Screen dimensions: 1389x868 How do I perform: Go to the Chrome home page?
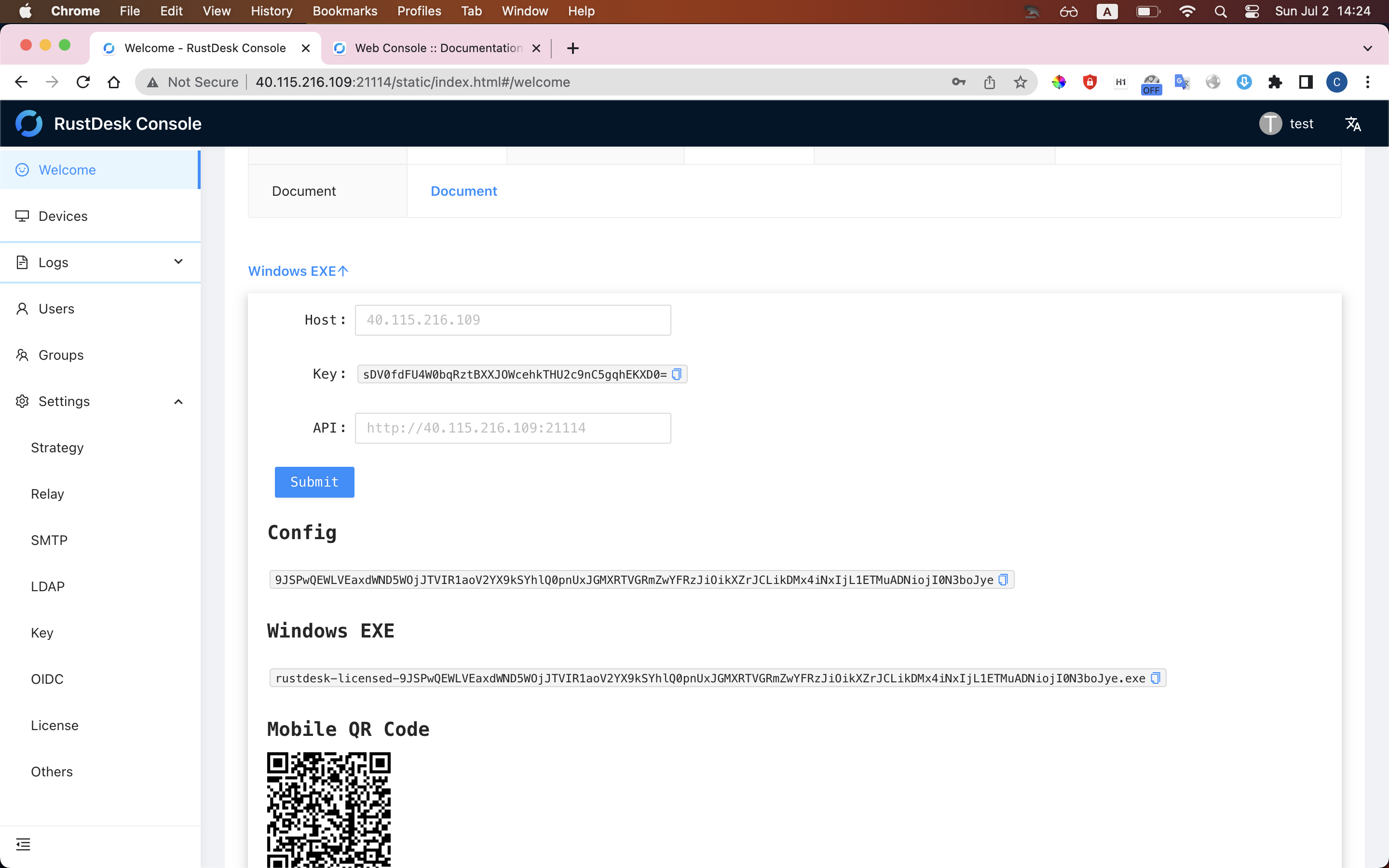coord(114,82)
